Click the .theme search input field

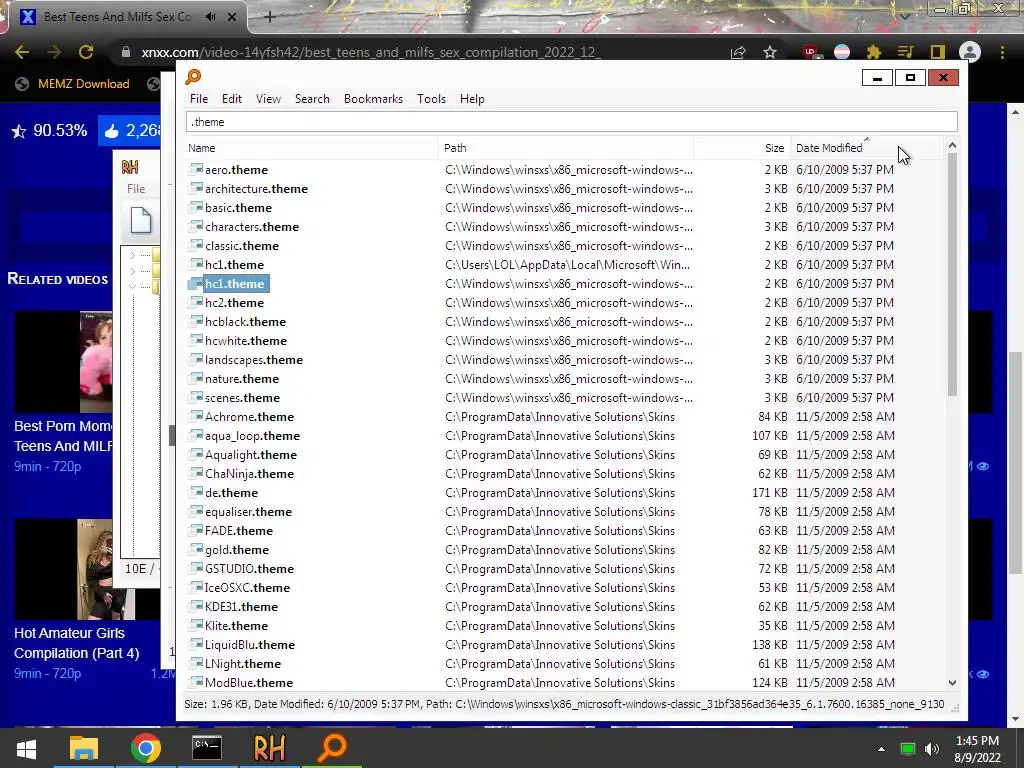click(571, 121)
